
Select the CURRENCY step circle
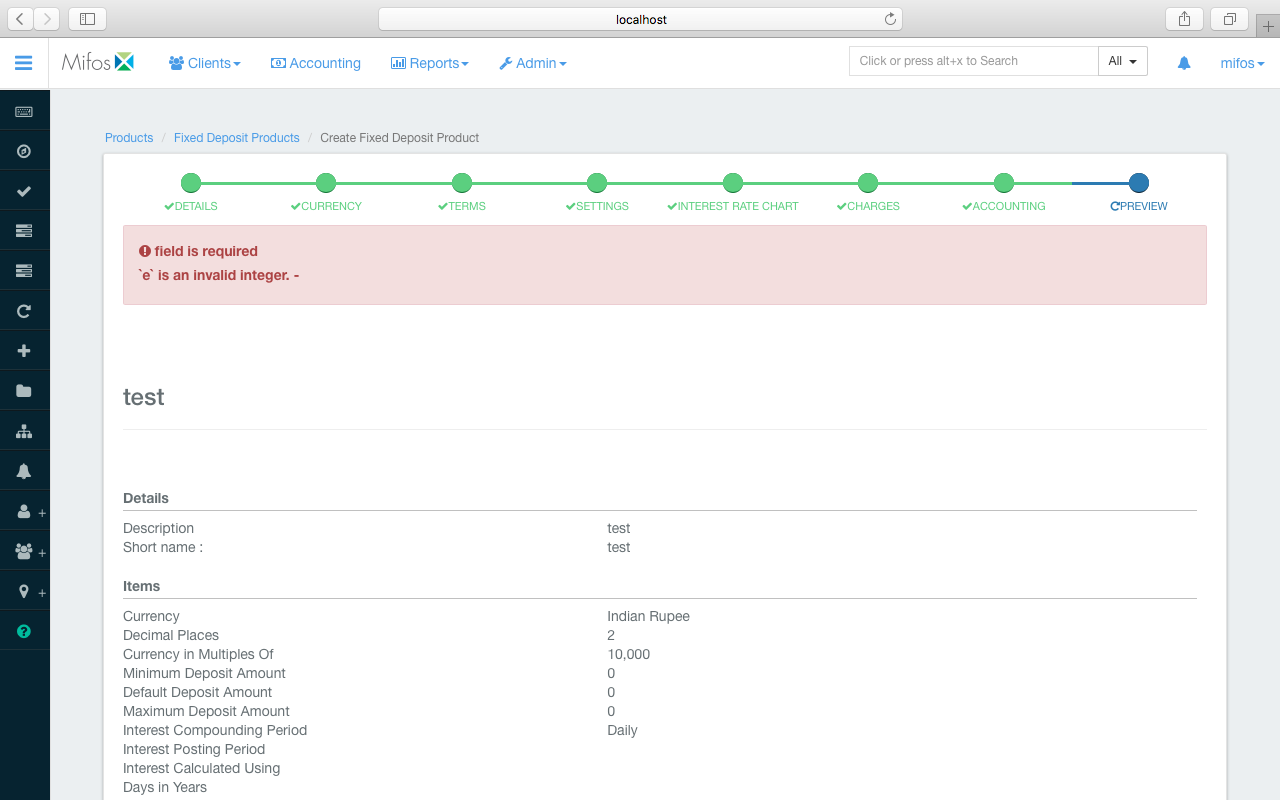coord(326,183)
